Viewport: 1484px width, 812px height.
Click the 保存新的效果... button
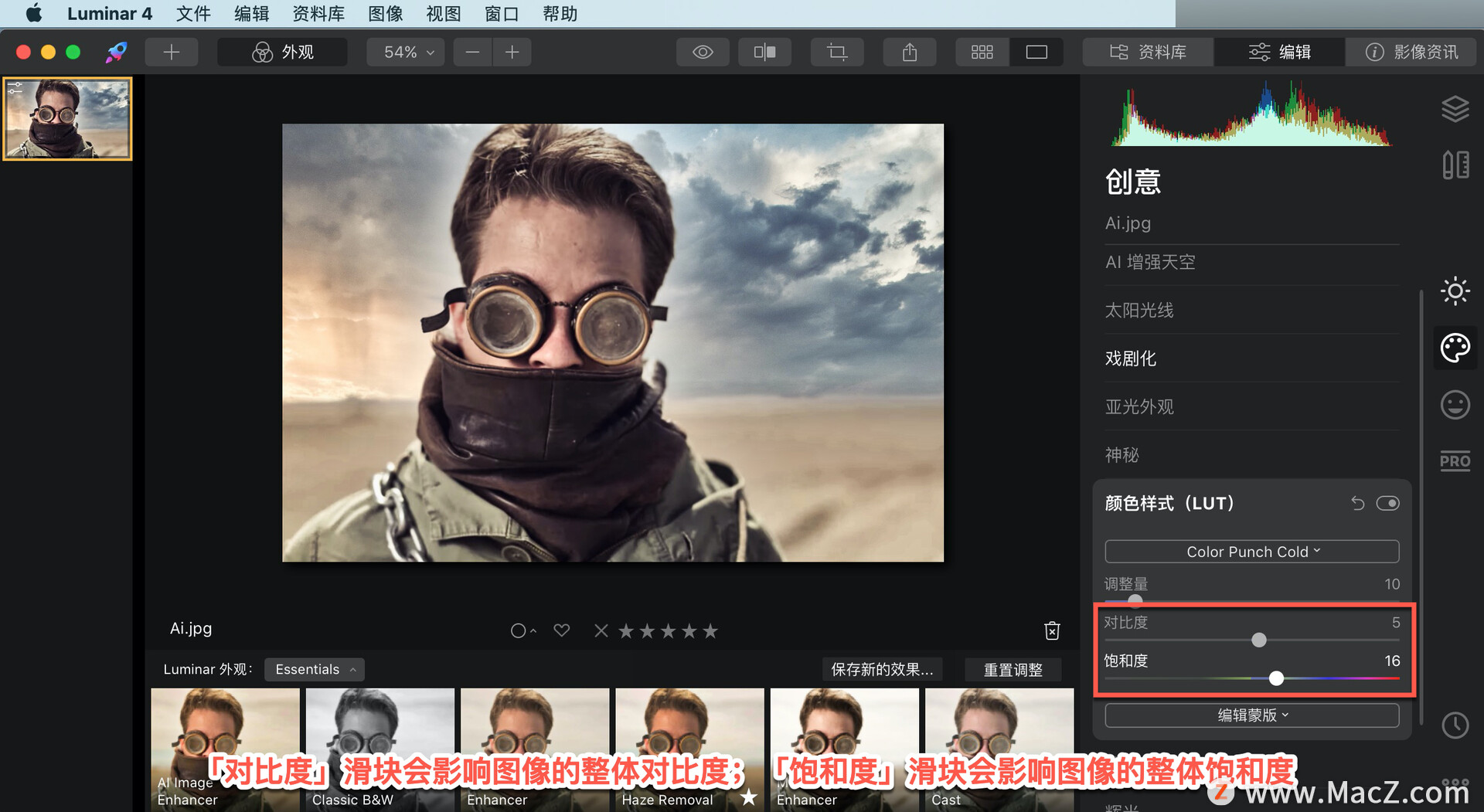point(882,670)
